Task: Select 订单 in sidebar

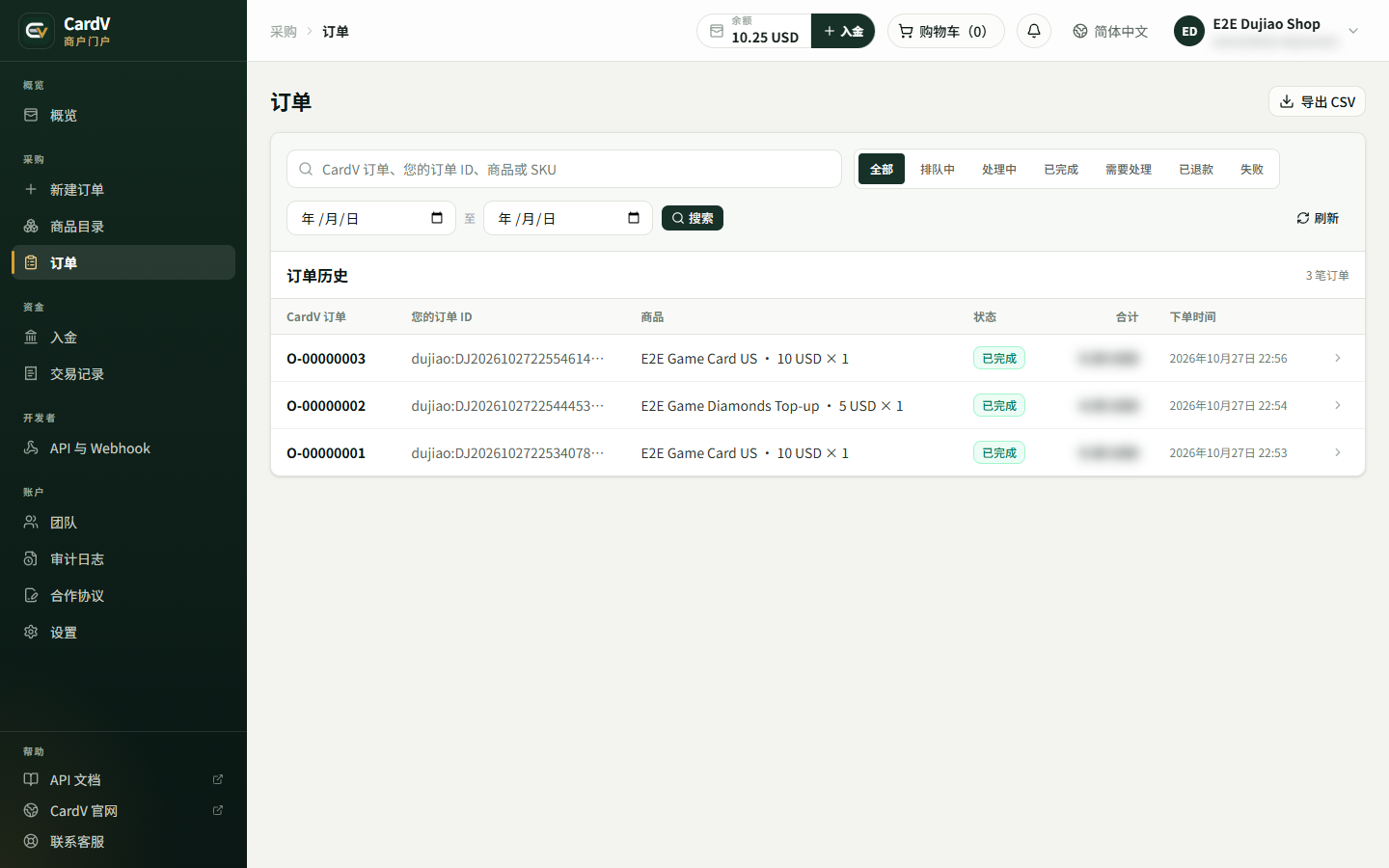Action: pyautogui.click(x=123, y=262)
